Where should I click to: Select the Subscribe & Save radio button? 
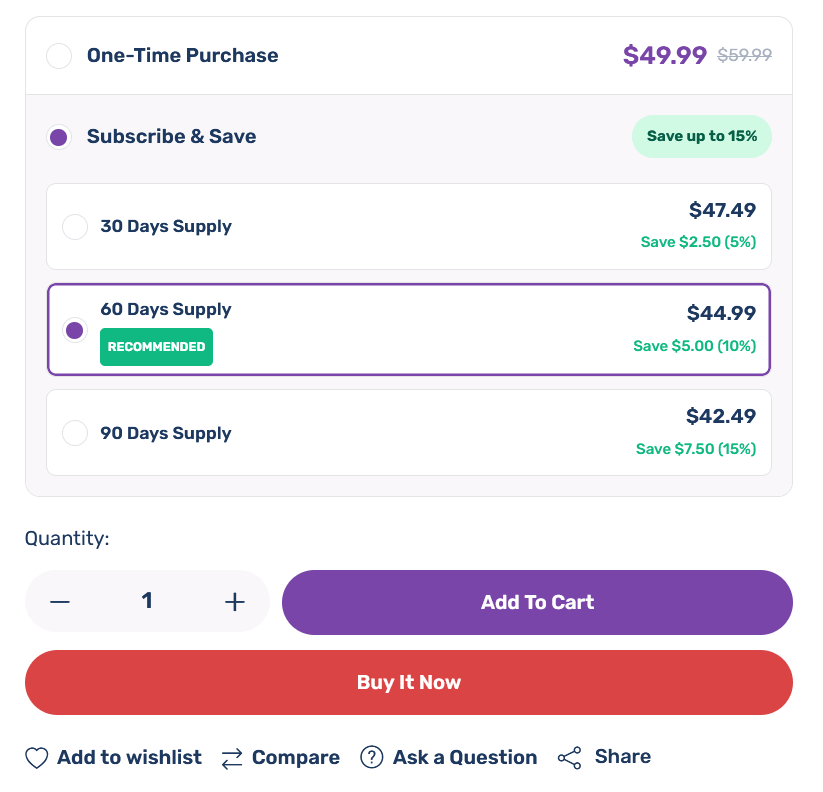(59, 137)
